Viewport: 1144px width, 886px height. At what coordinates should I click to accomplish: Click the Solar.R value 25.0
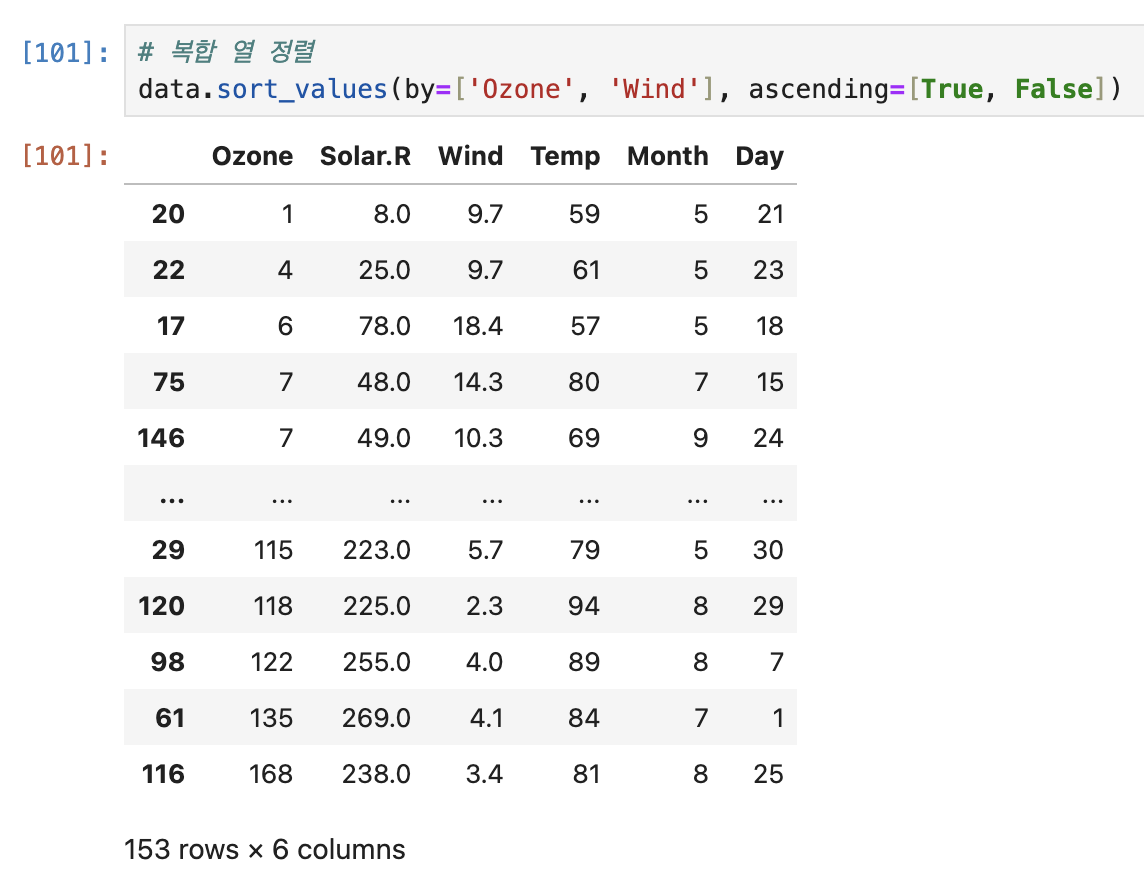tap(384, 270)
